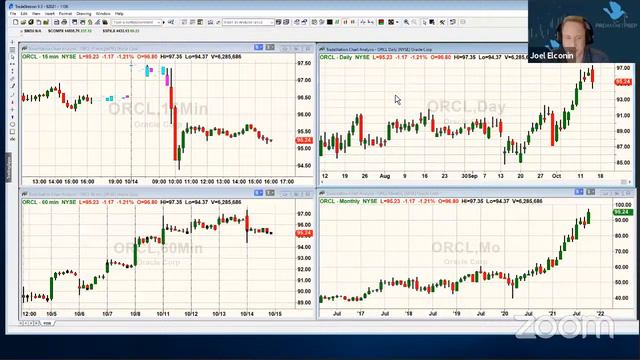
Task: Open the Help menu
Action: pyautogui.click(x=119, y=13)
